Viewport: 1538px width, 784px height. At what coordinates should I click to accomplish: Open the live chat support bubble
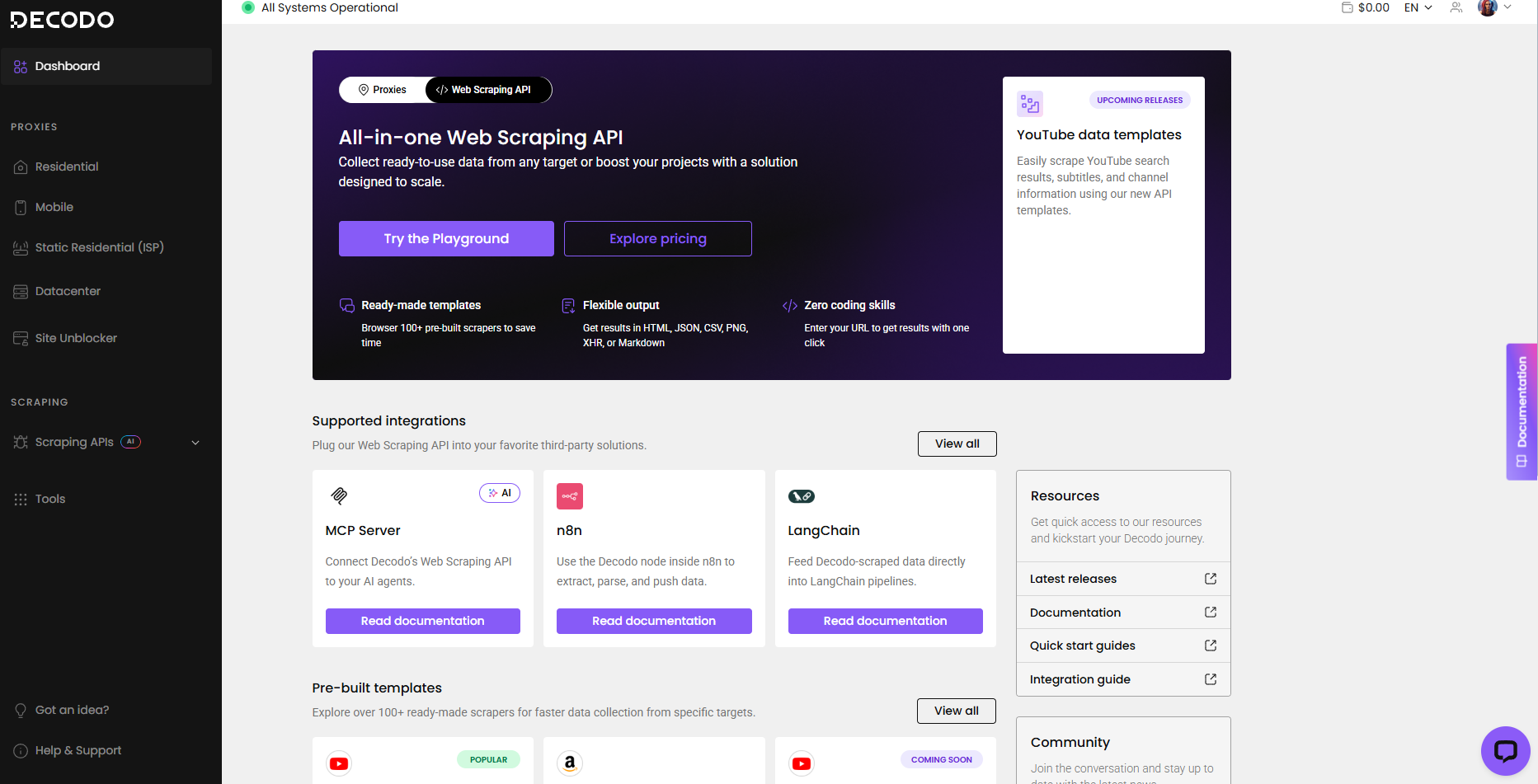coord(1505,750)
